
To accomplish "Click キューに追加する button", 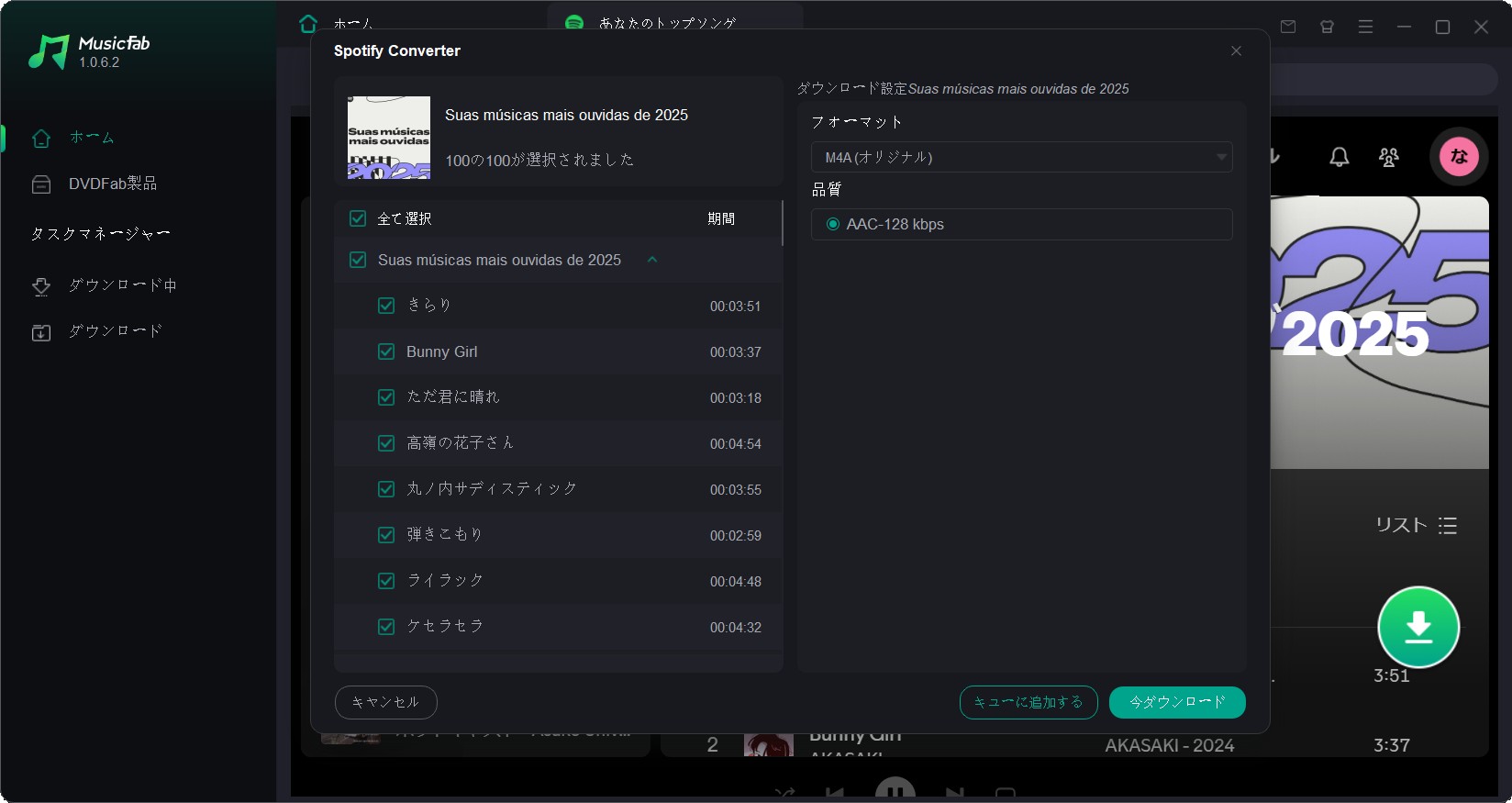I will point(1028,702).
